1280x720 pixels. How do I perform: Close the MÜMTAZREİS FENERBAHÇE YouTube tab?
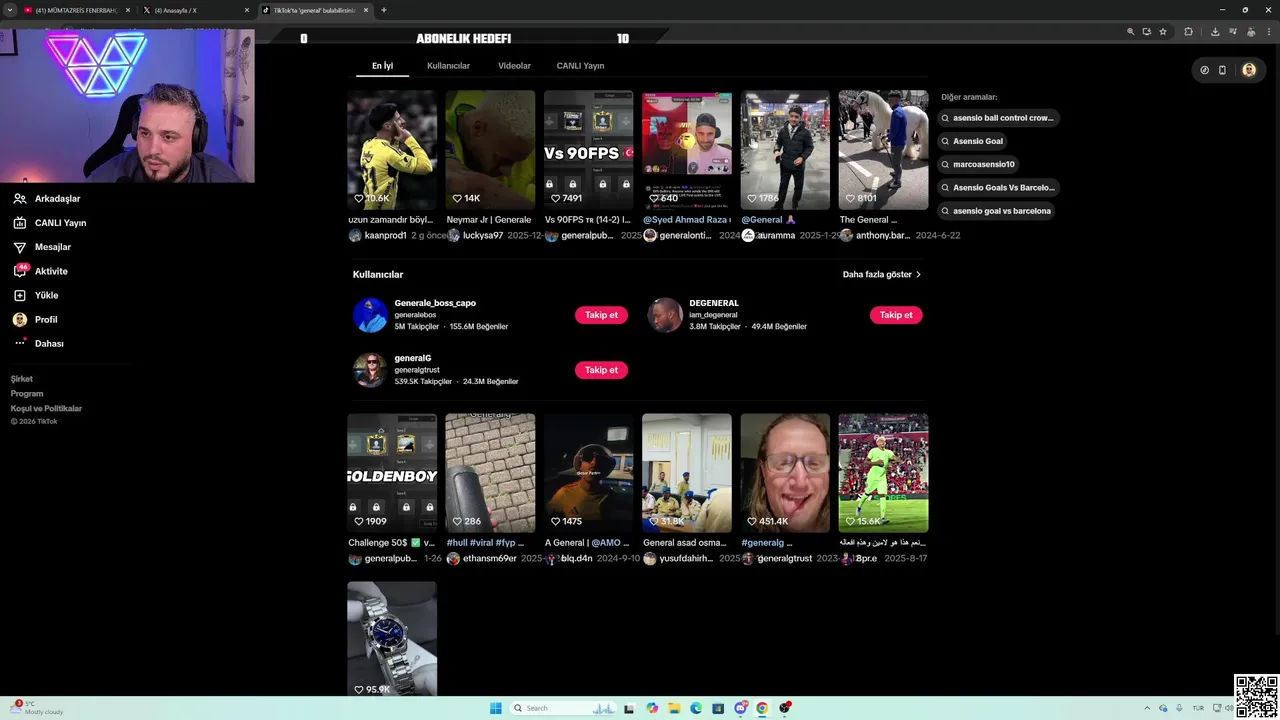point(128,10)
